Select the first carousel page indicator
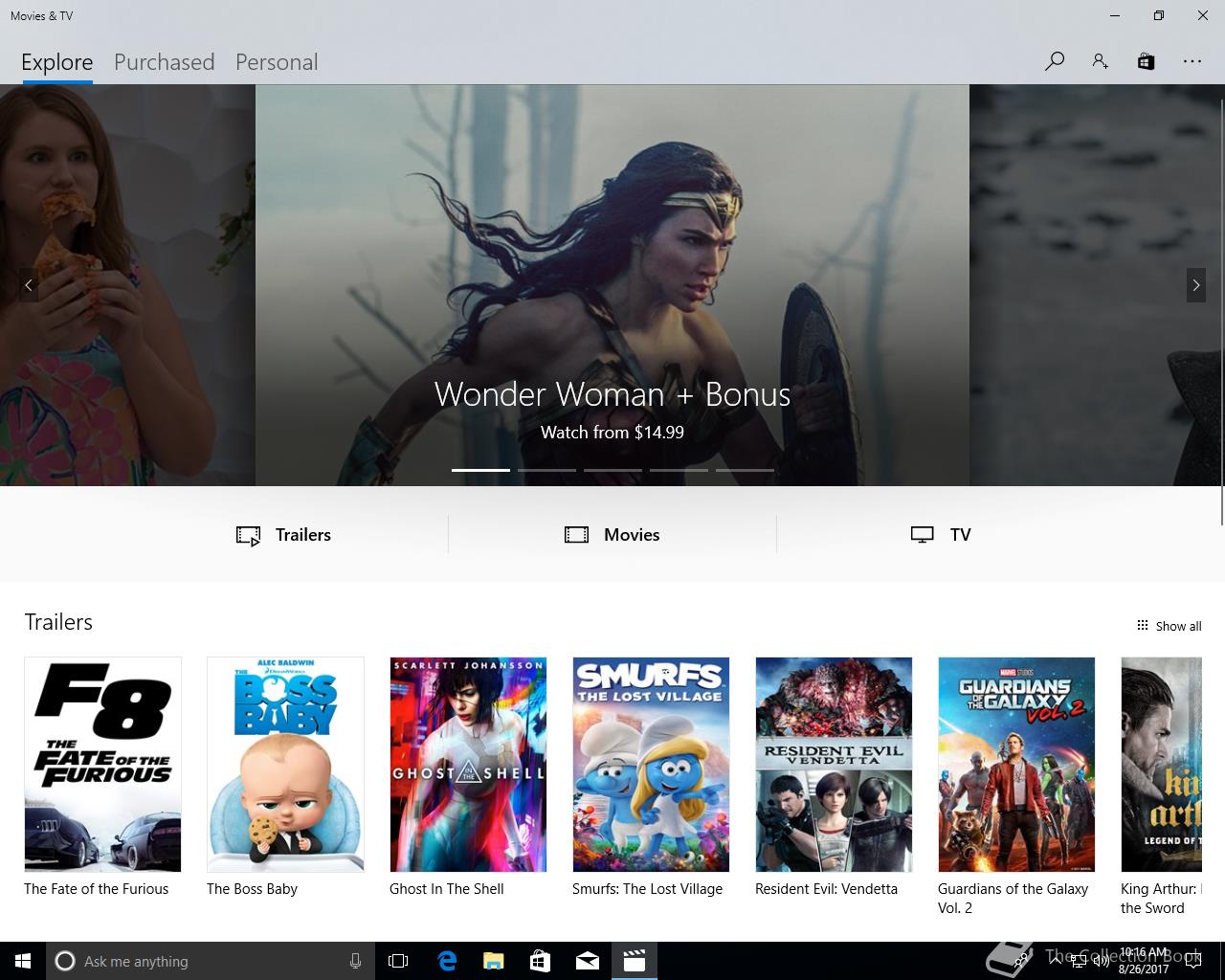 coord(480,470)
